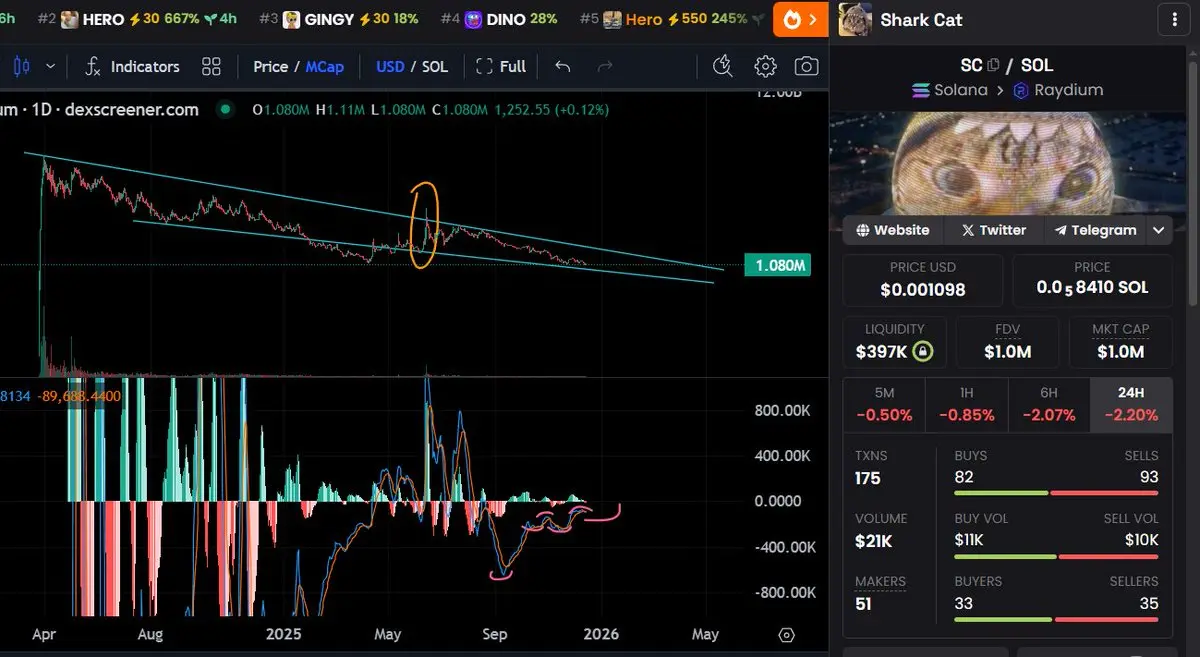Open the token Twitter link
The width and height of the screenshot is (1200, 657).
pyautogui.click(x=994, y=230)
